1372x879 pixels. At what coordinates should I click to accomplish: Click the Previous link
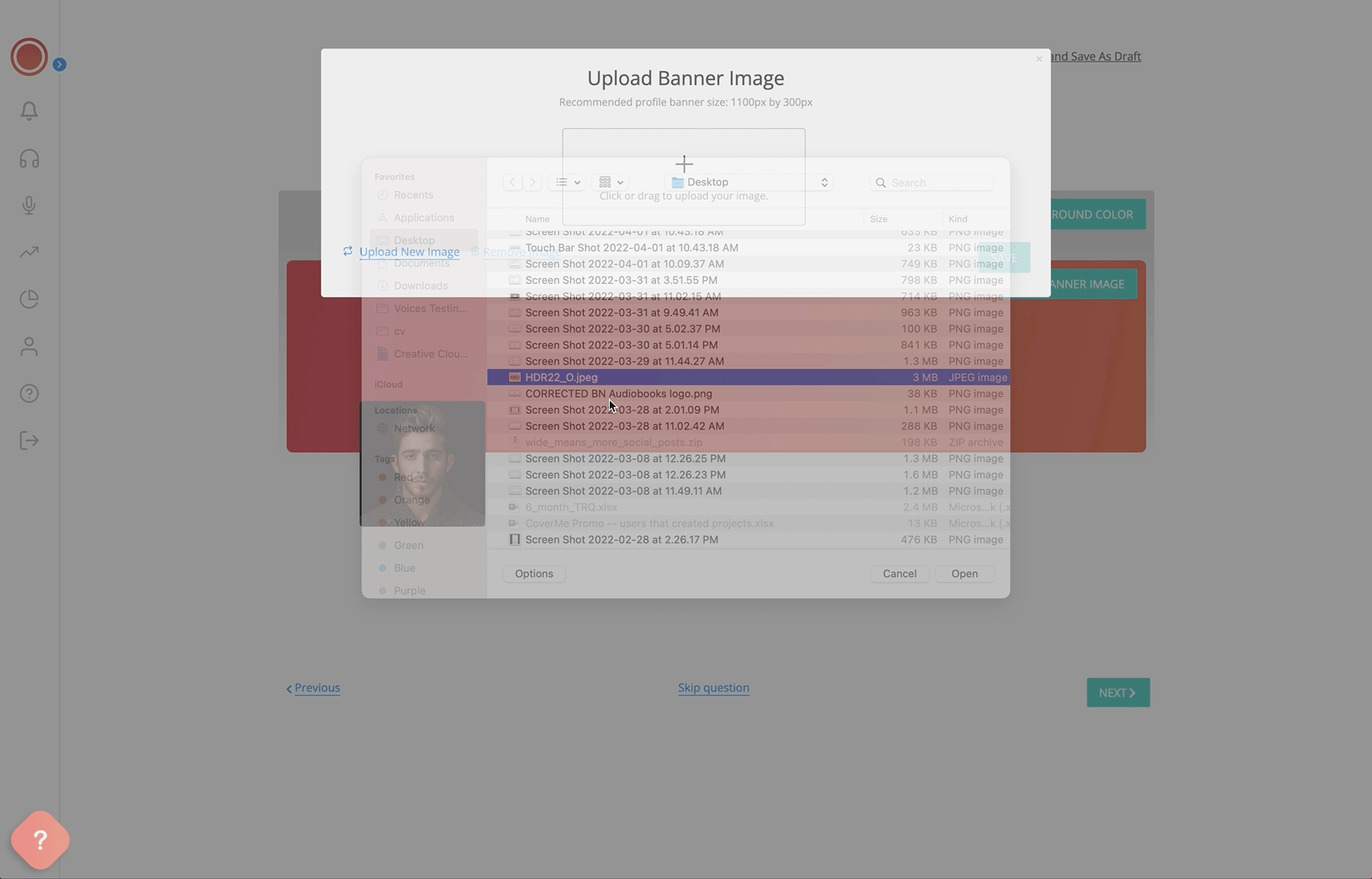pos(313,688)
